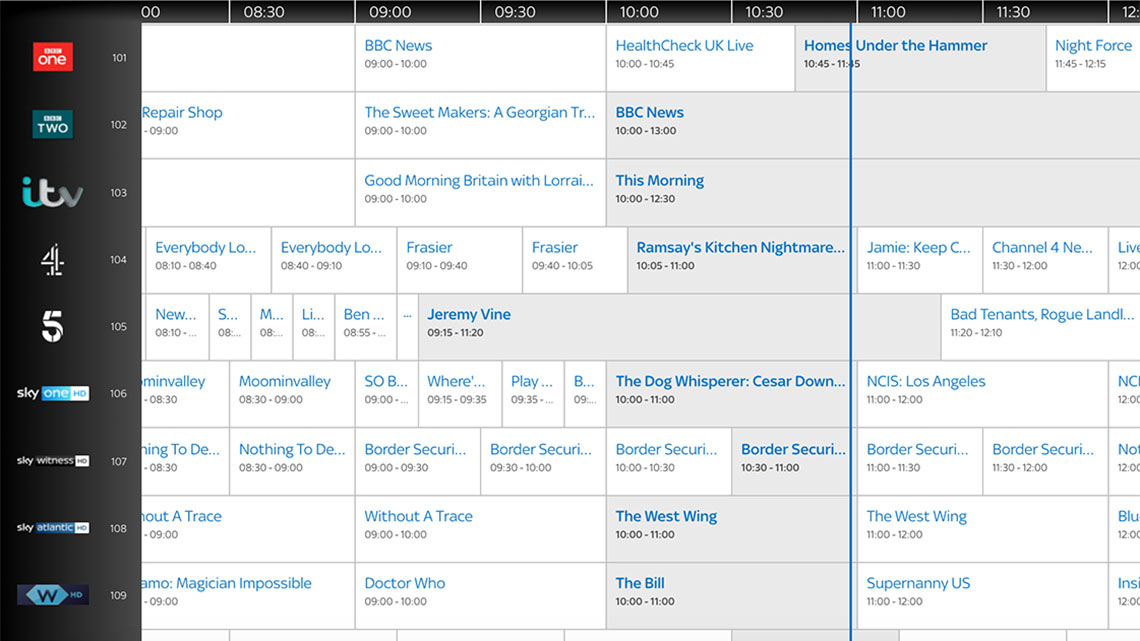
Task: Select The Dog Whisperer: Cesar Down
Action: (731, 393)
